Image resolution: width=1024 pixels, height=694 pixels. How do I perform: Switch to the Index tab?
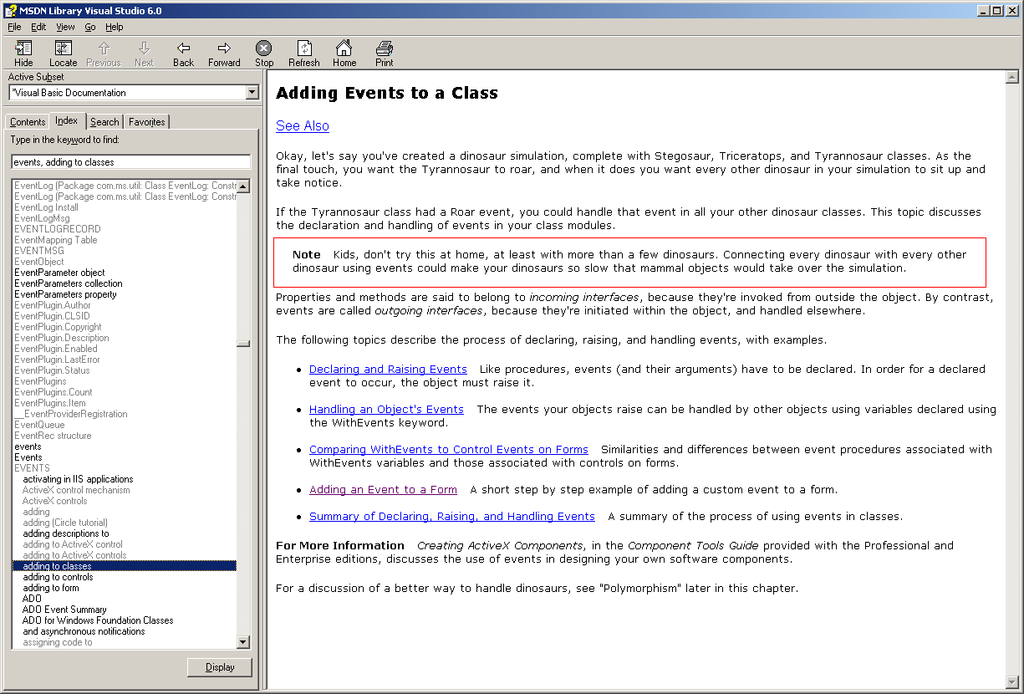67,121
